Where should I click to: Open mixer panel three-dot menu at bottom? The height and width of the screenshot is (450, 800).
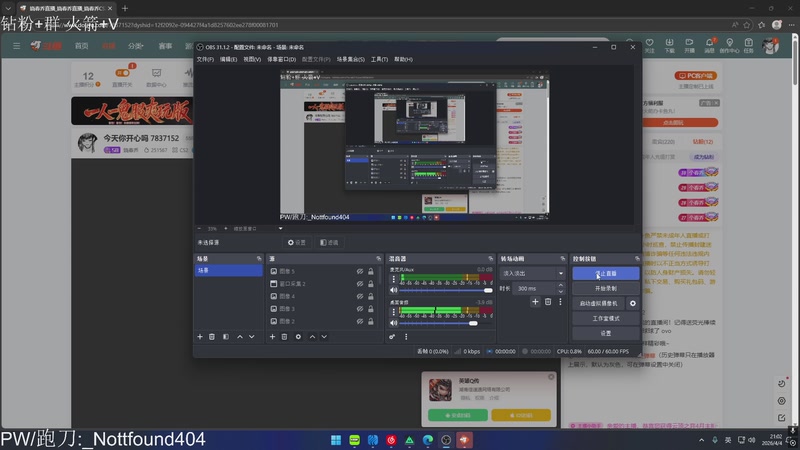406,337
